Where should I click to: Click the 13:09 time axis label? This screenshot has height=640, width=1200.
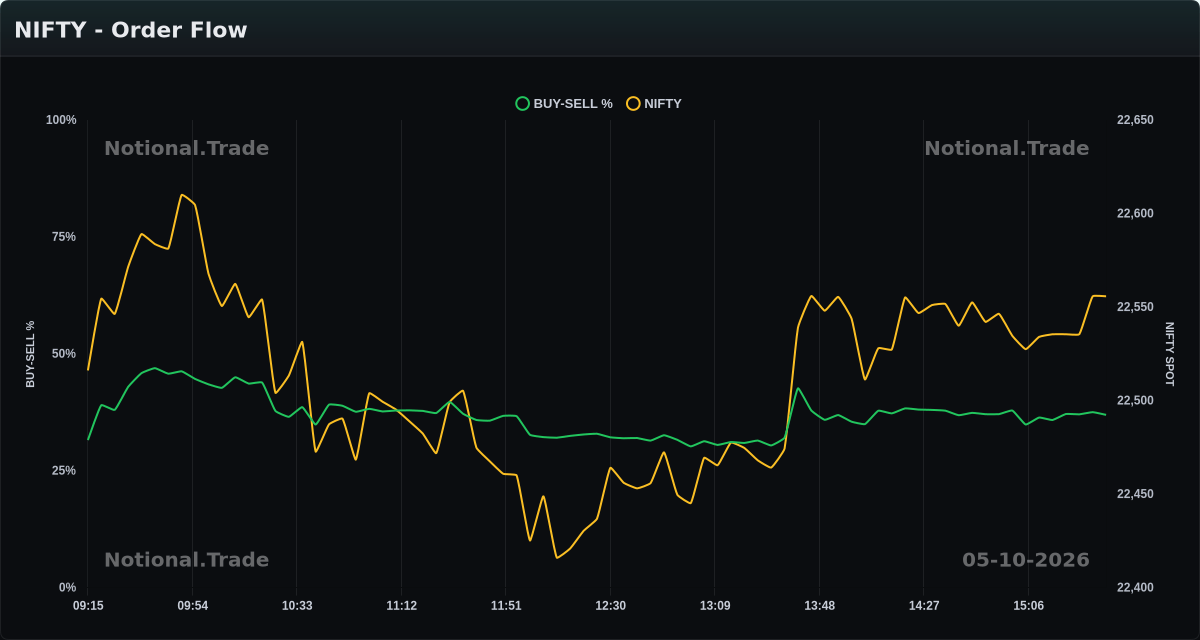pyautogui.click(x=715, y=606)
